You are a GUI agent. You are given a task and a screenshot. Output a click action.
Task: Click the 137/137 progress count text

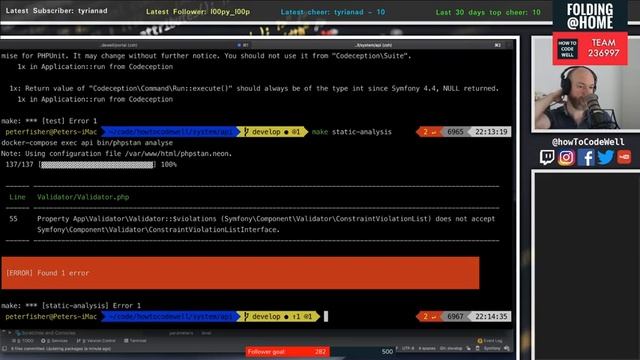pyautogui.click(x=19, y=164)
